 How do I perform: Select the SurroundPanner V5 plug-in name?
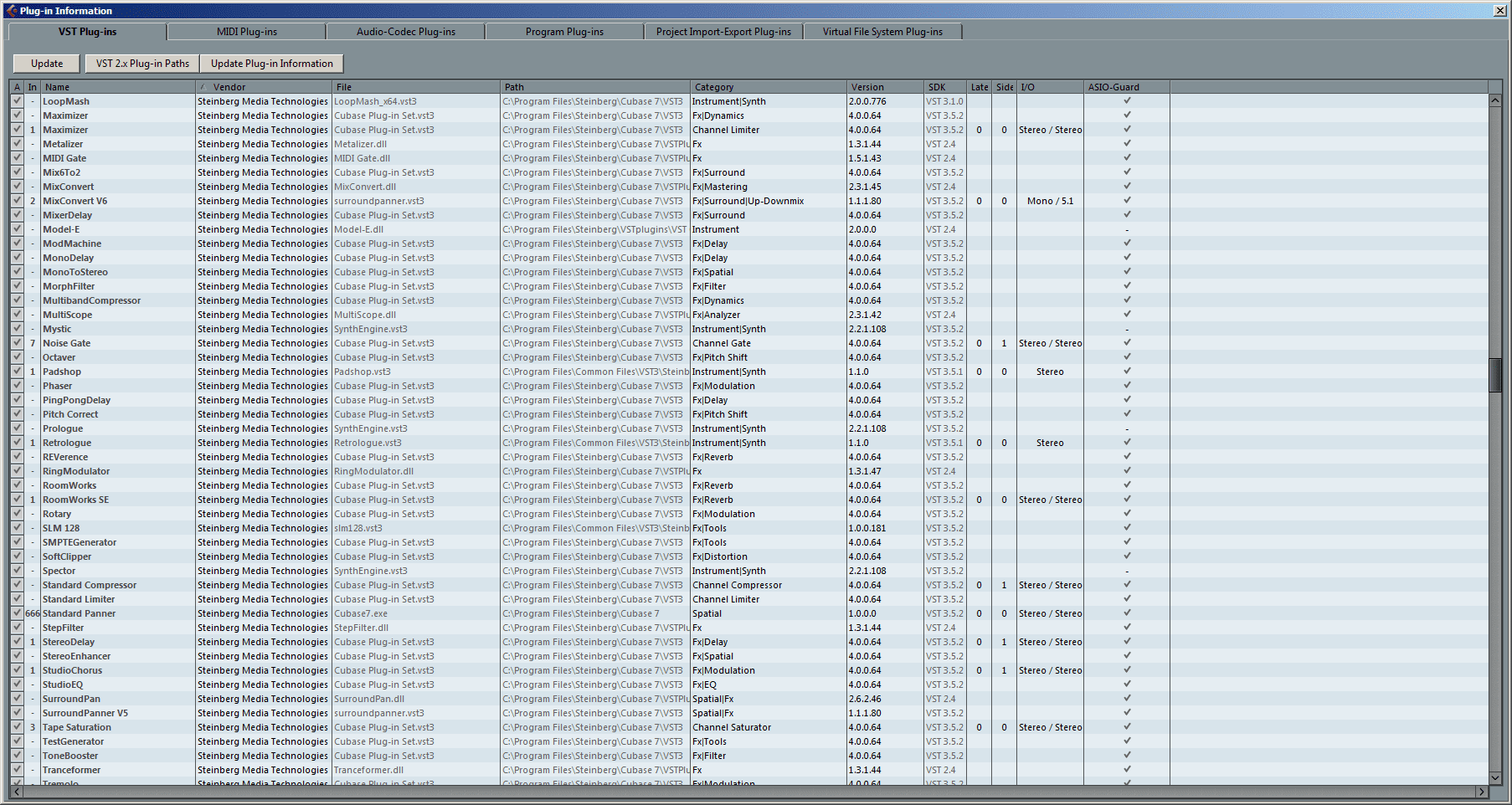pyautogui.click(x=85, y=713)
